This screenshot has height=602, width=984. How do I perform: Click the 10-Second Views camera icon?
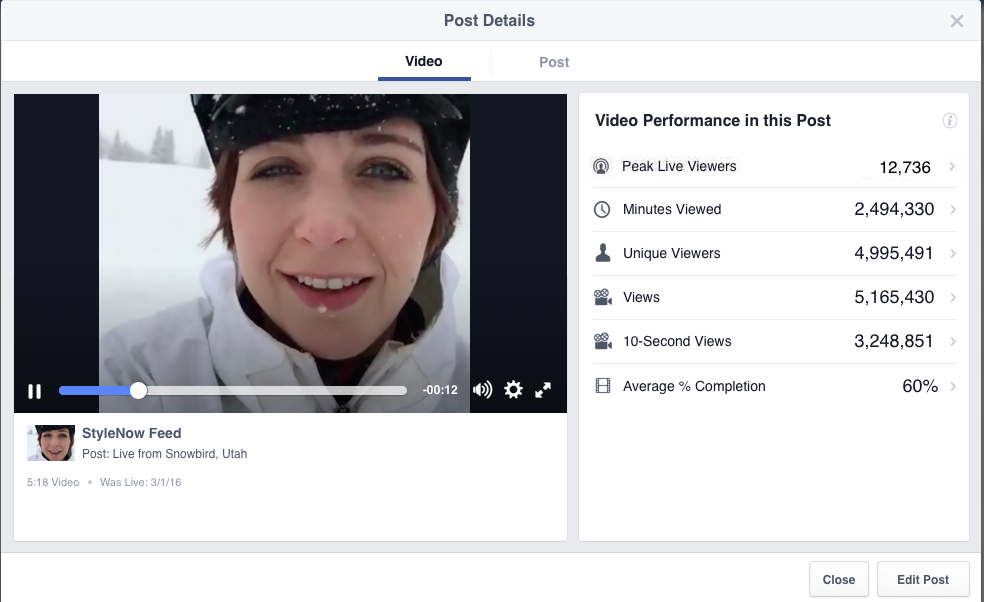pyautogui.click(x=601, y=341)
